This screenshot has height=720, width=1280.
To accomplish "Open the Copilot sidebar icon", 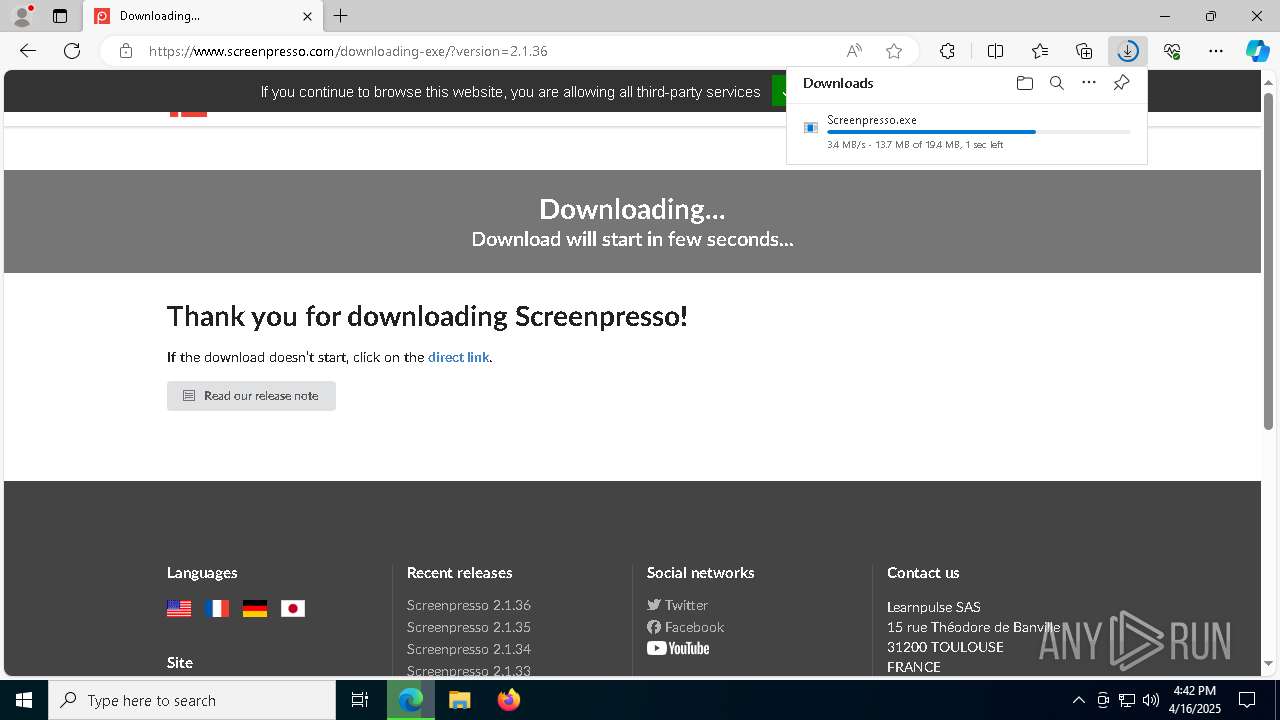I will coord(1257,51).
